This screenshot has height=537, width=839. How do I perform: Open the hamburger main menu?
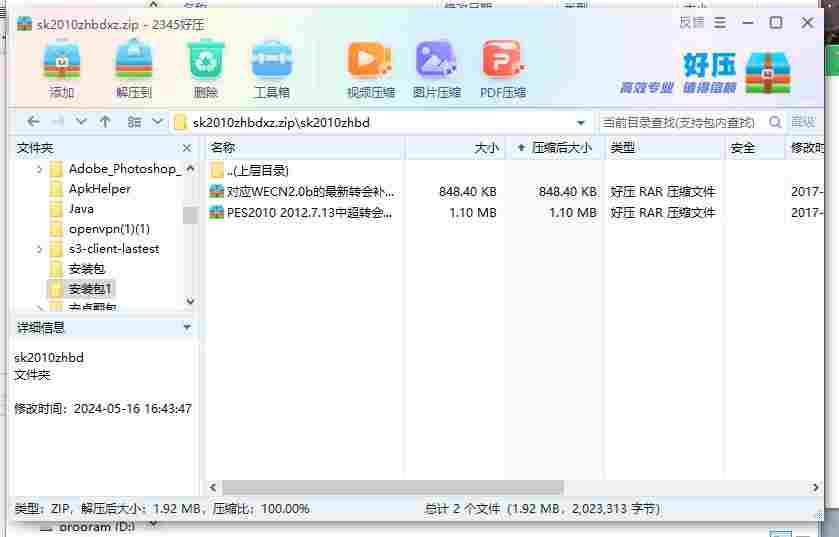(x=720, y=22)
